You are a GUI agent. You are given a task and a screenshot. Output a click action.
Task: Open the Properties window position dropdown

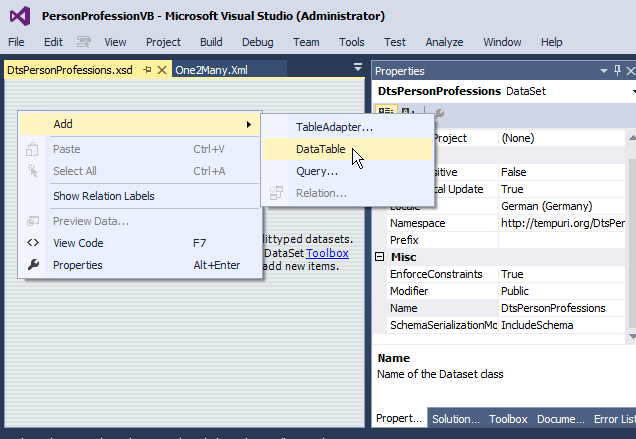[x=604, y=71]
